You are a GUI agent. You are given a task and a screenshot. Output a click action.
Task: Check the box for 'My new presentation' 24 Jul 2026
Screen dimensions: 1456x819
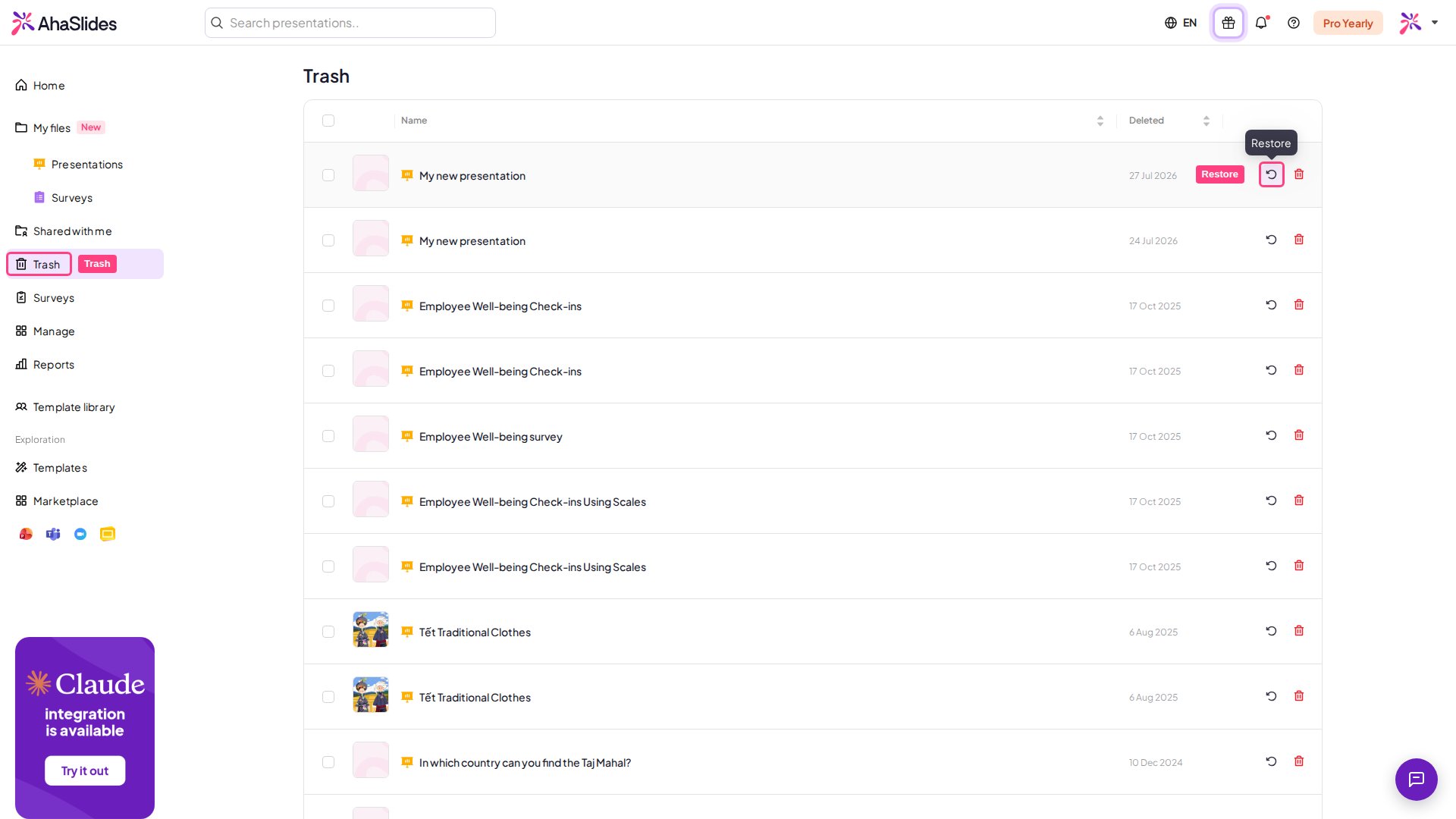pyautogui.click(x=328, y=240)
